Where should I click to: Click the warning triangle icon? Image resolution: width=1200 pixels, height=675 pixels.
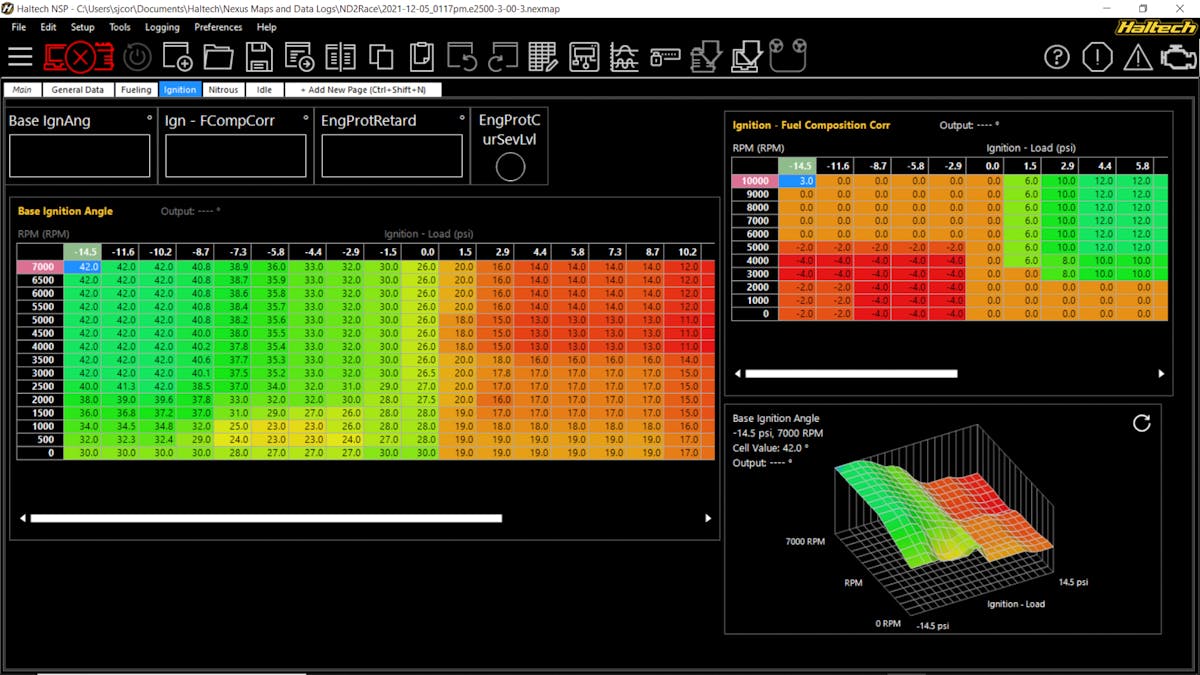coord(1137,57)
